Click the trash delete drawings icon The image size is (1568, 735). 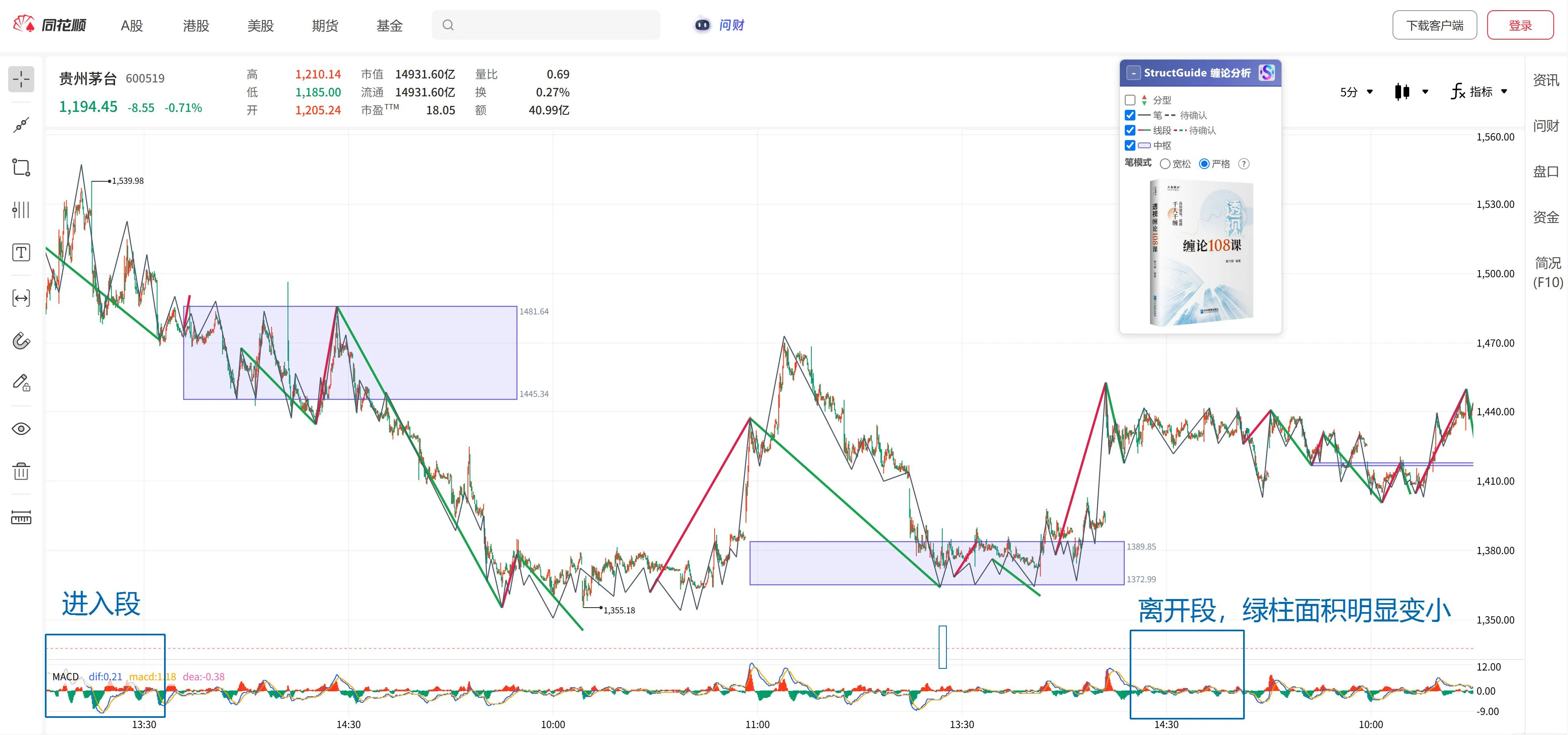(21, 471)
